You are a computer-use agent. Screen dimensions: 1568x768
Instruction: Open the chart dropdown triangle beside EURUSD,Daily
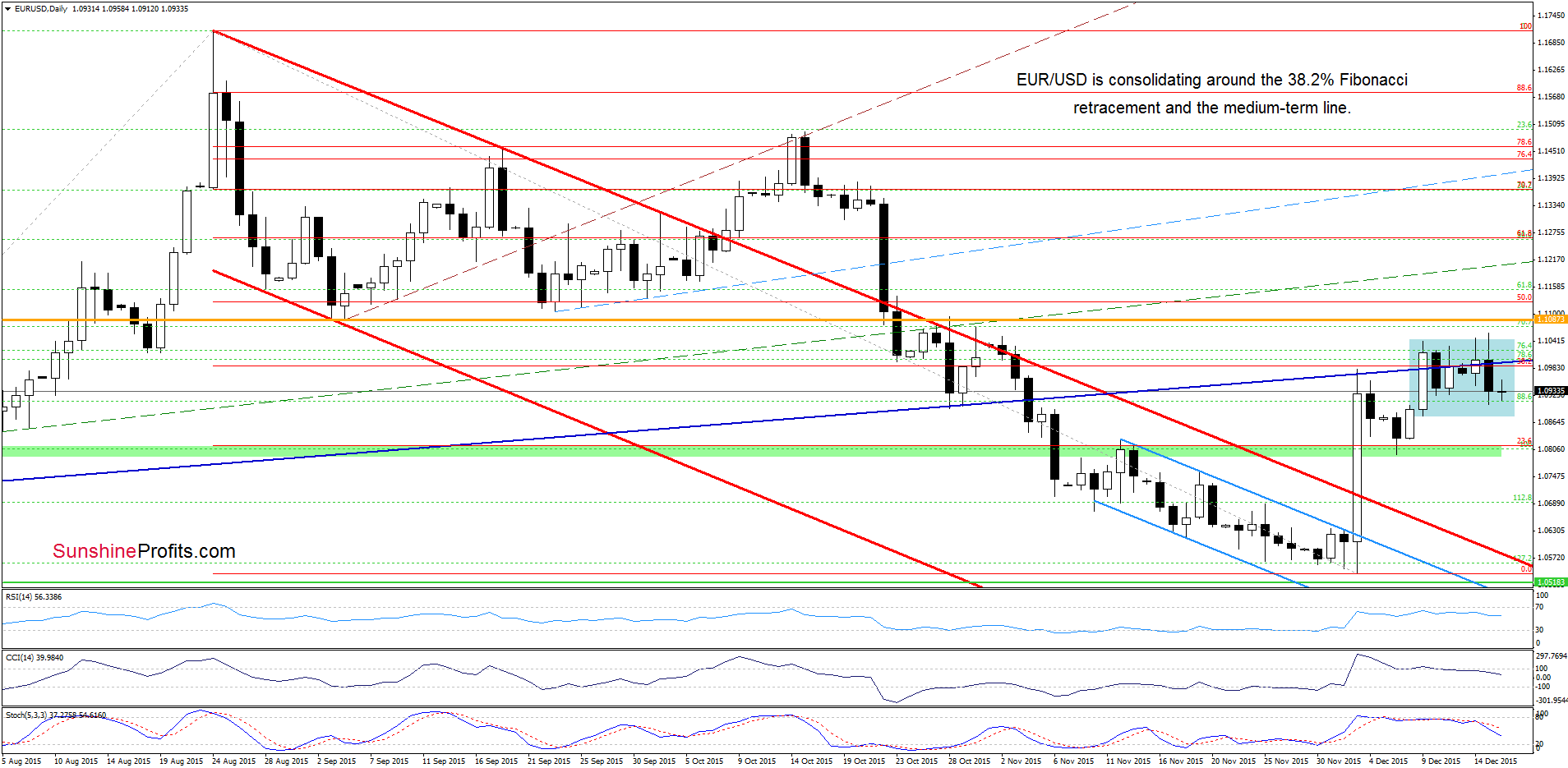(x=7, y=9)
